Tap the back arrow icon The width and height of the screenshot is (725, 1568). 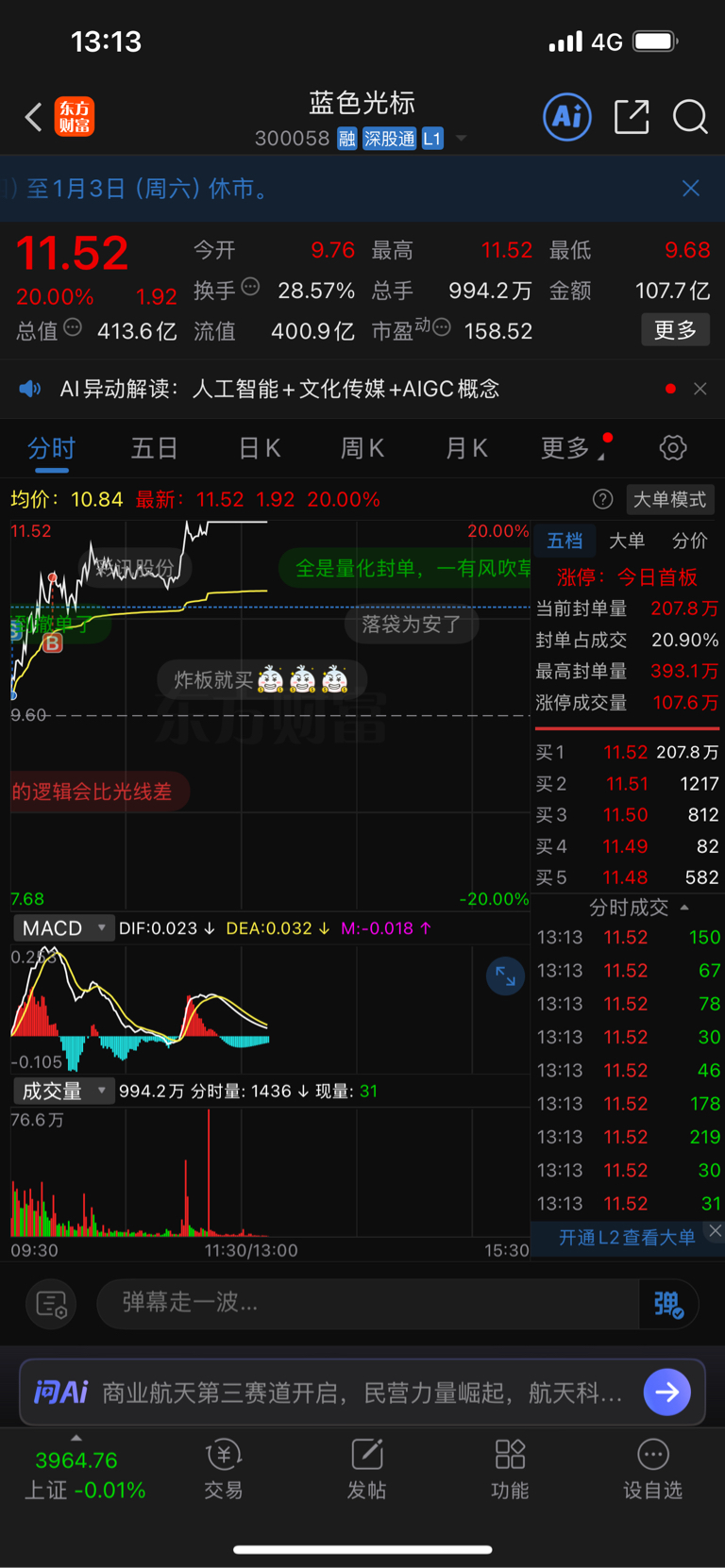(x=34, y=117)
